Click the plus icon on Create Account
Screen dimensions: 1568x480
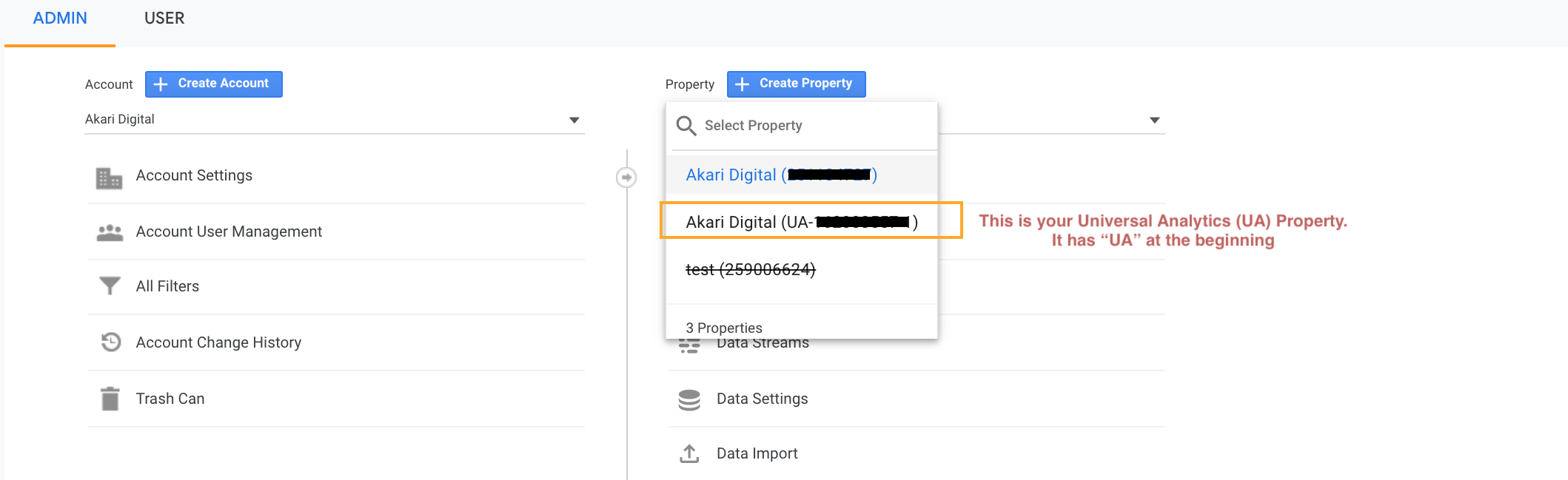click(161, 84)
